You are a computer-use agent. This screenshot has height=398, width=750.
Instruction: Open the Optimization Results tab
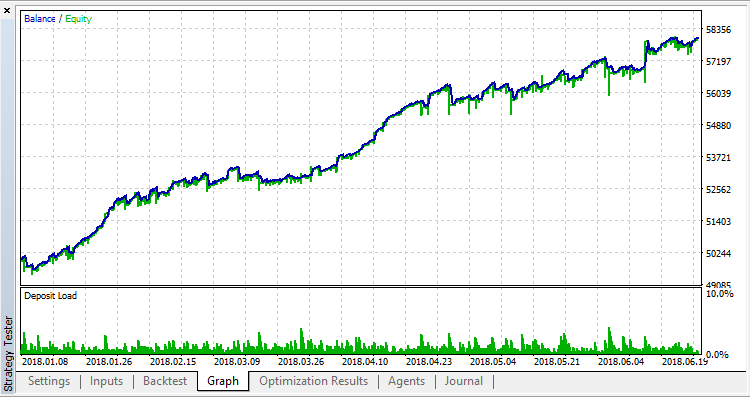click(313, 381)
